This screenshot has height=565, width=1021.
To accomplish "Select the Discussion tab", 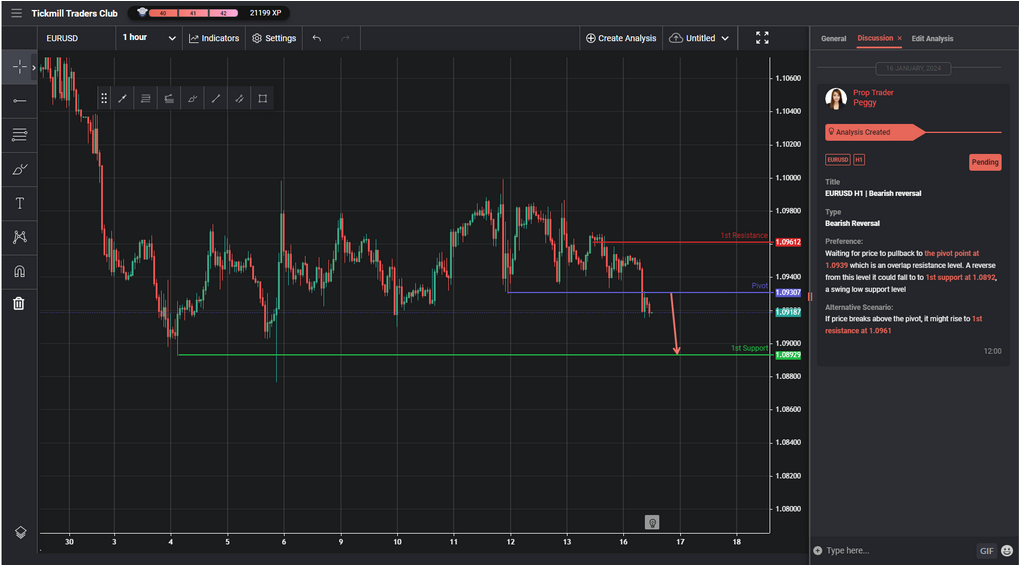I will click(874, 38).
